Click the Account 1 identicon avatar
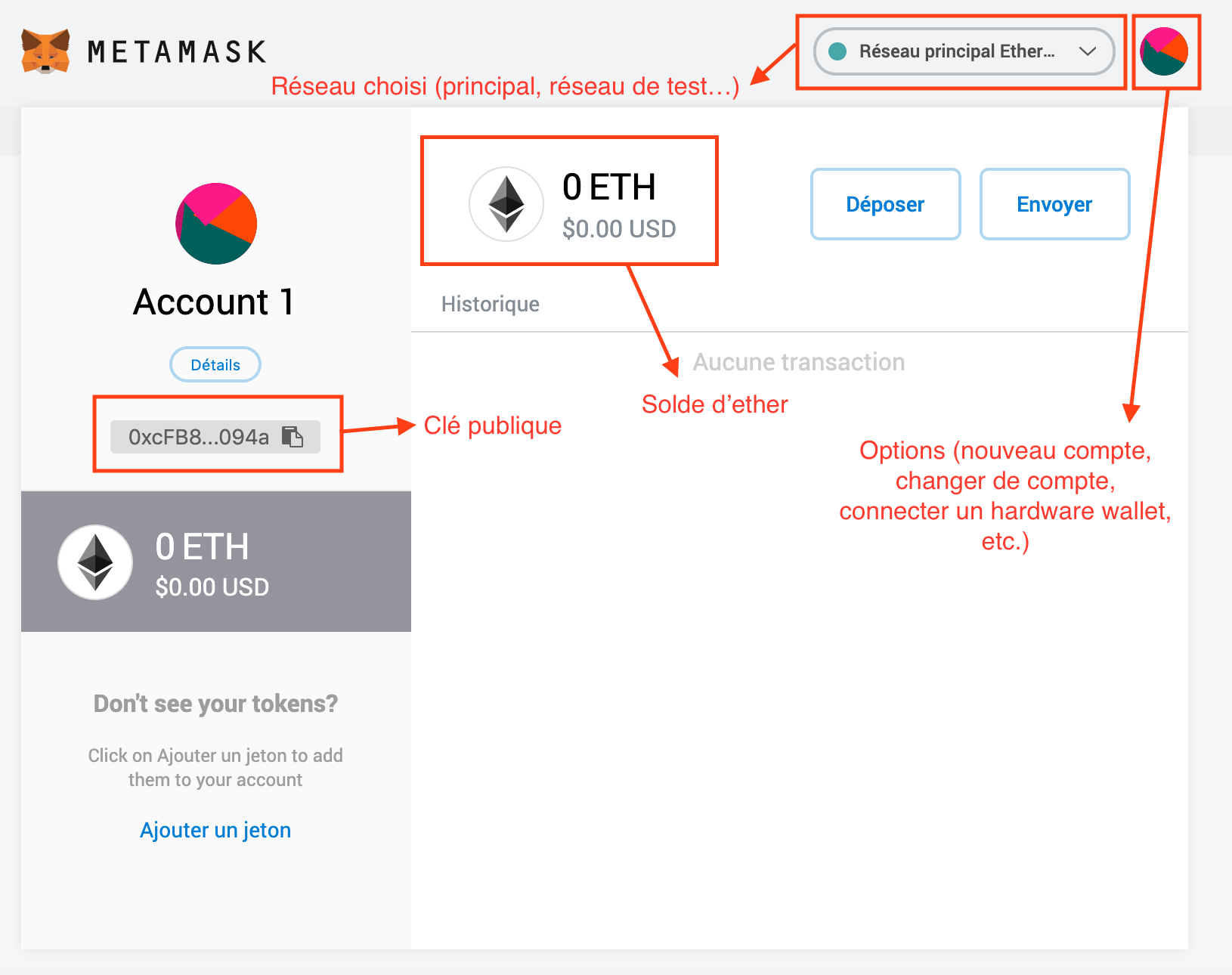 tap(216, 224)
